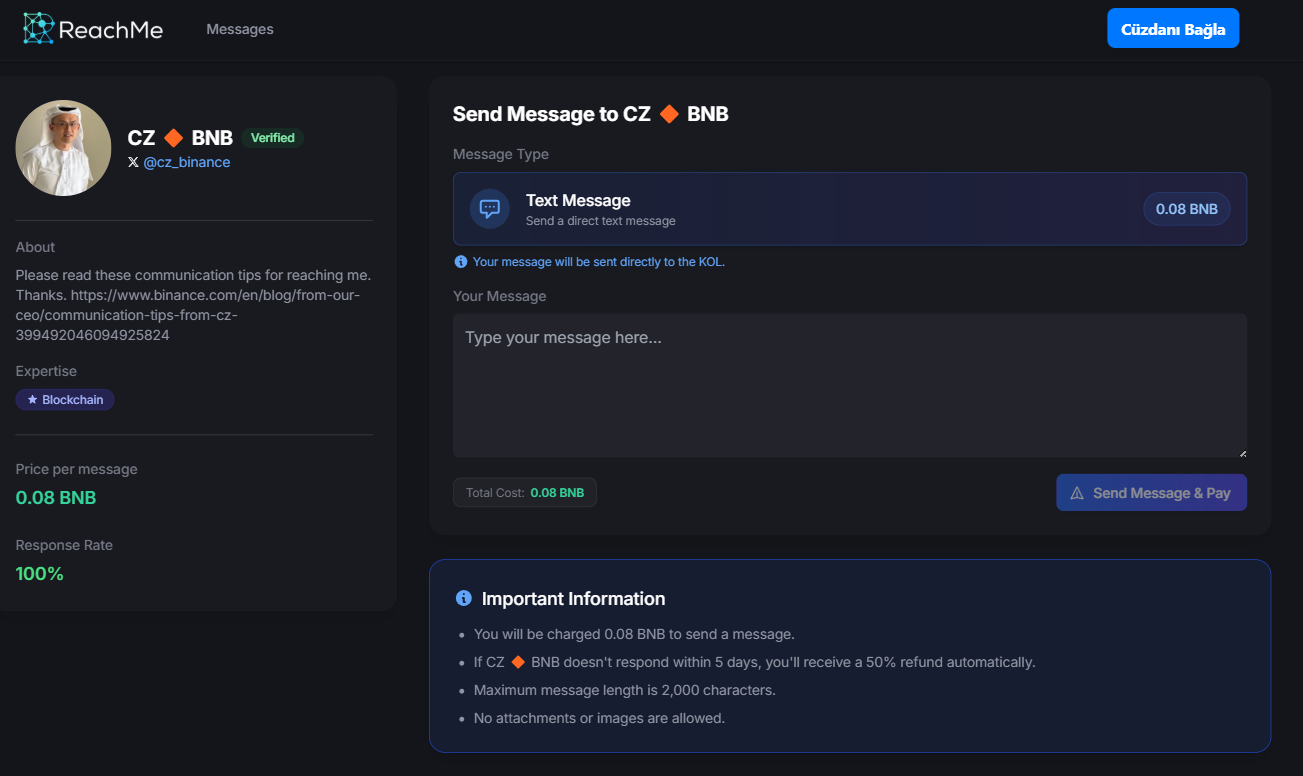This screenshot has width=1303, height=776.
Task: Click the CZ profile avatar photo
Action: tap(63, 148)
